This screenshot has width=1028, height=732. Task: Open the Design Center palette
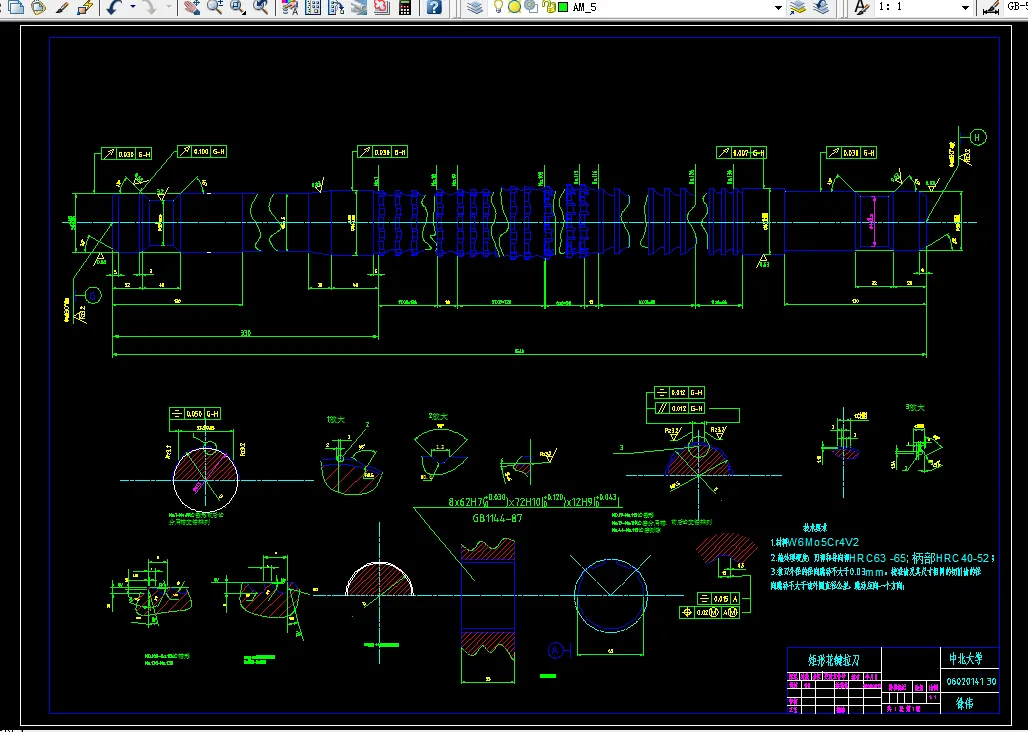pyautogui.click(x=313, y=7)
